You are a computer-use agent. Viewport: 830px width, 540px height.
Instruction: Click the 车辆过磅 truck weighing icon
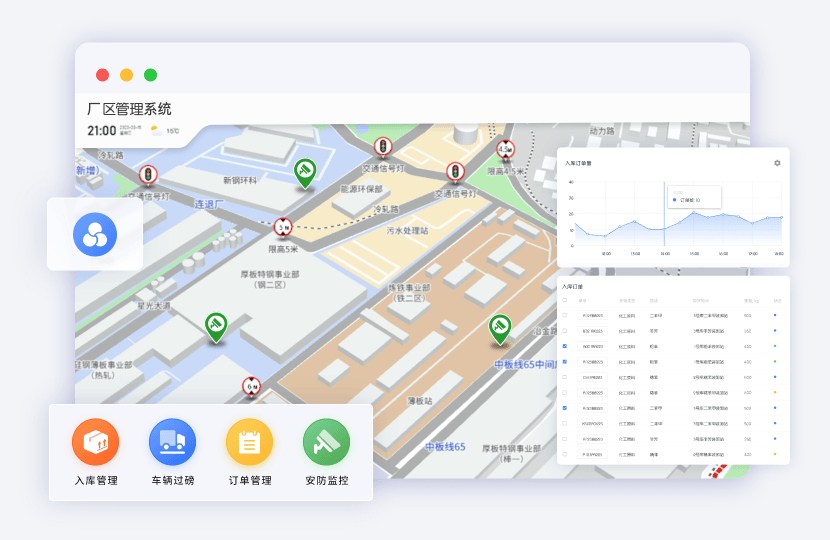tap(172, 441)
